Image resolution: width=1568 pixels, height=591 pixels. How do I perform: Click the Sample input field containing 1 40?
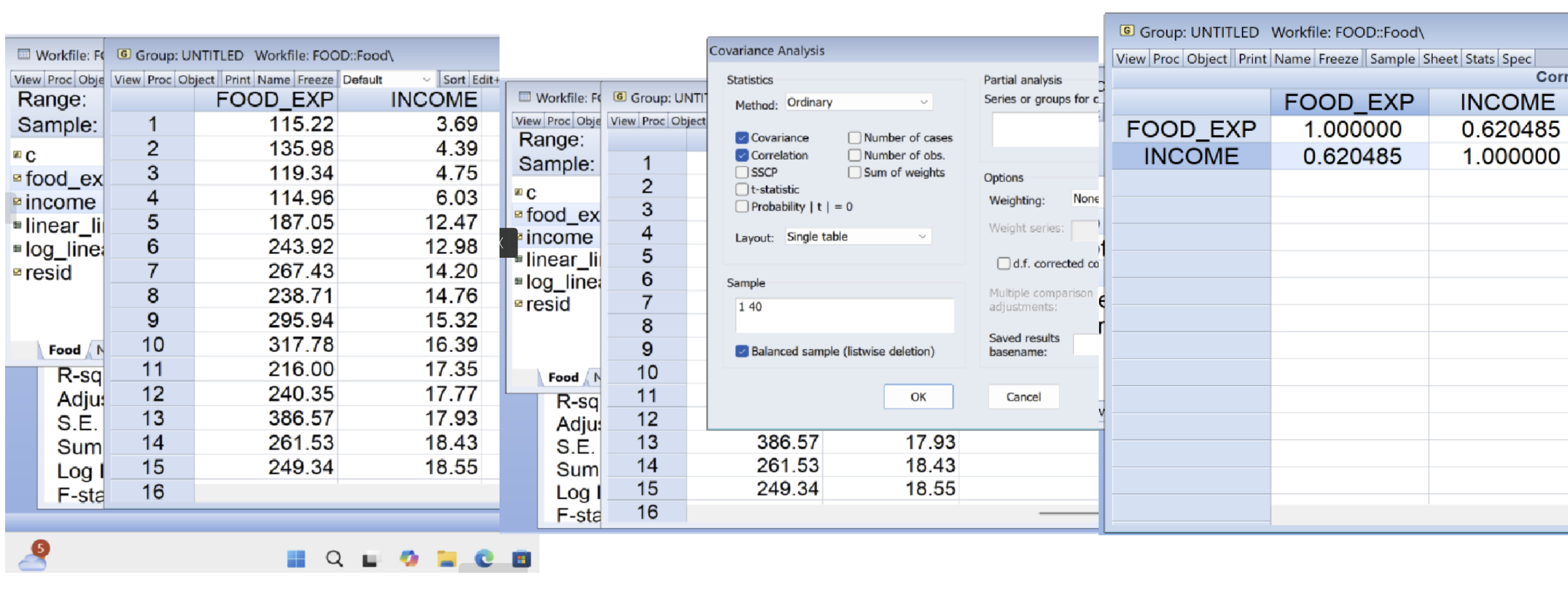click(844, 315)
